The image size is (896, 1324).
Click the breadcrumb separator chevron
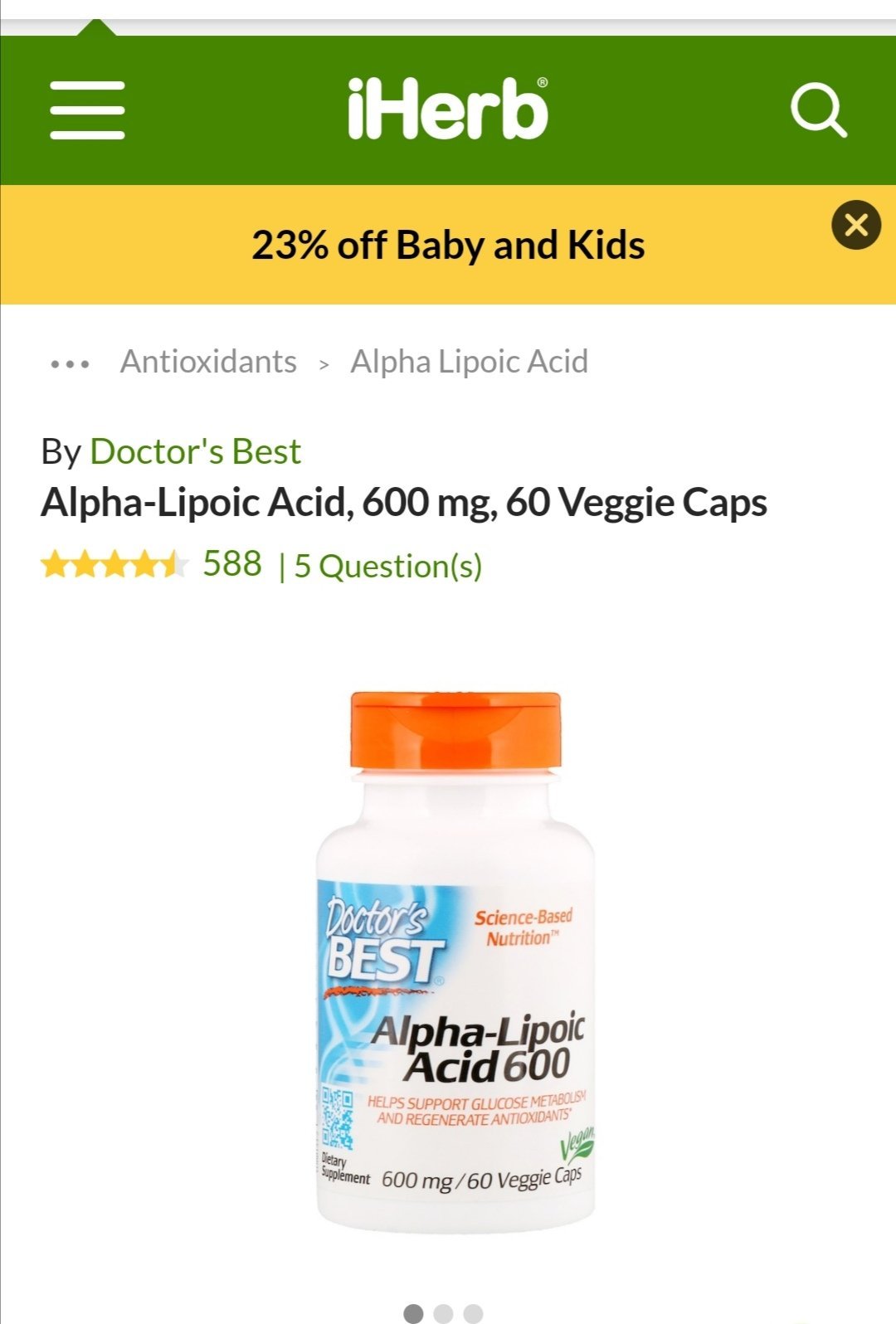[x=324, y=364]
